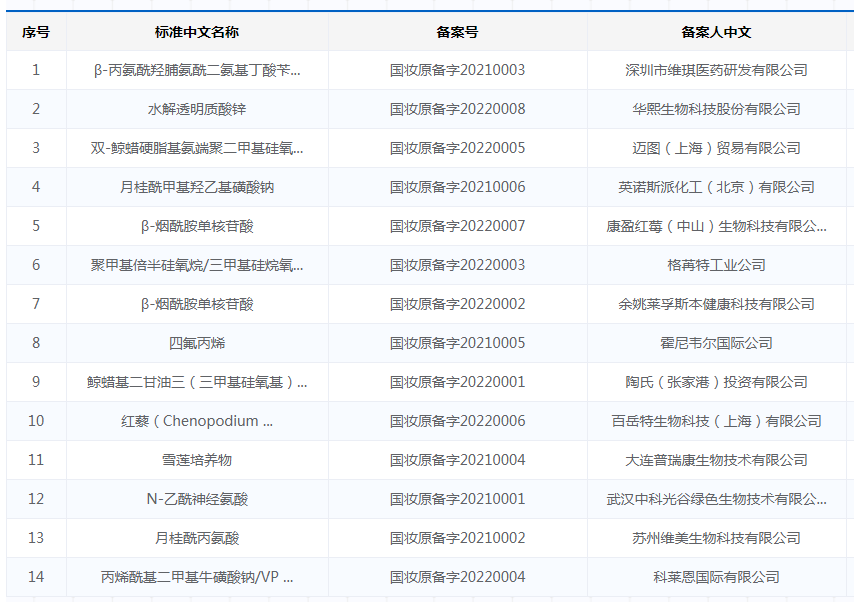Click sequence number 10
Viewport: 854px width, 602px height.
(x=36, y=421)
